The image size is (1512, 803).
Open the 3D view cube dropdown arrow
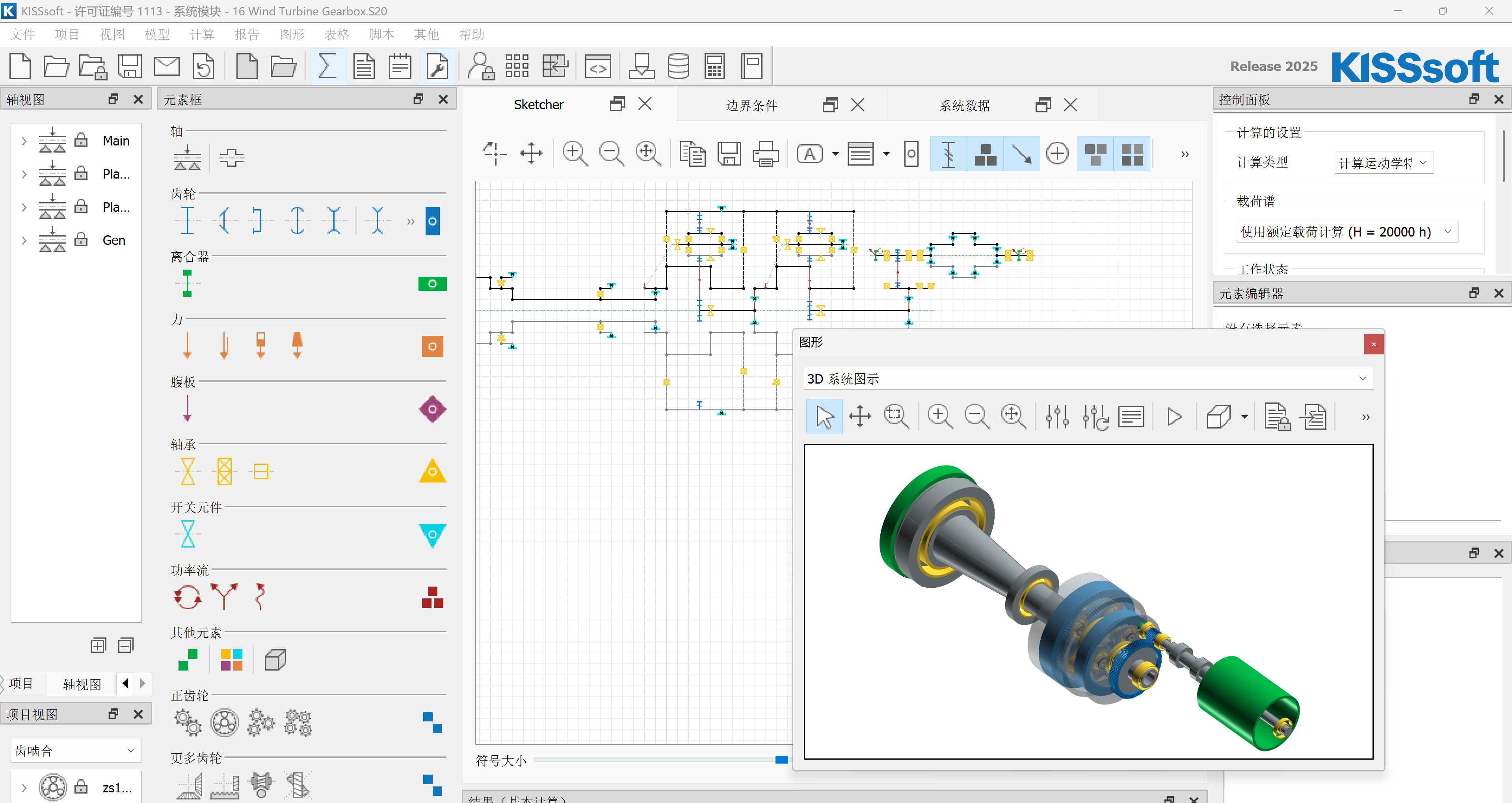click(x=1244, y=417)
